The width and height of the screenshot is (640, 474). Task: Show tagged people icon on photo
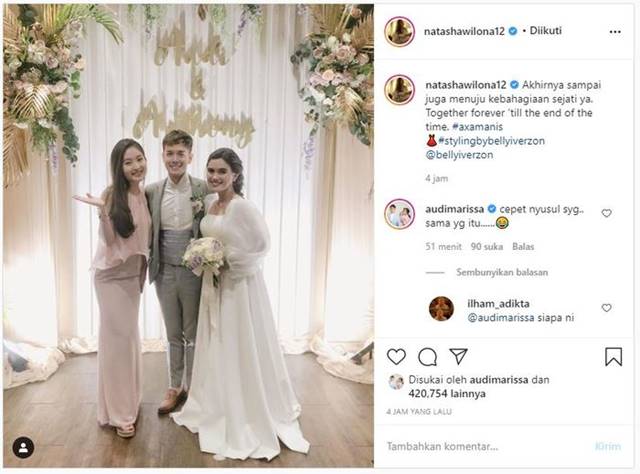click(23, 448)
